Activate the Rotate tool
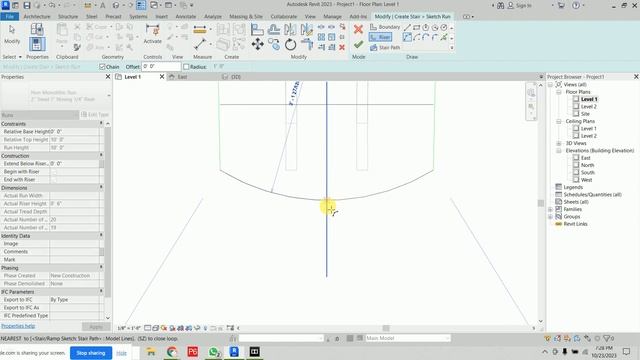Viewport: 640px width, 360px height. [290, 44]
